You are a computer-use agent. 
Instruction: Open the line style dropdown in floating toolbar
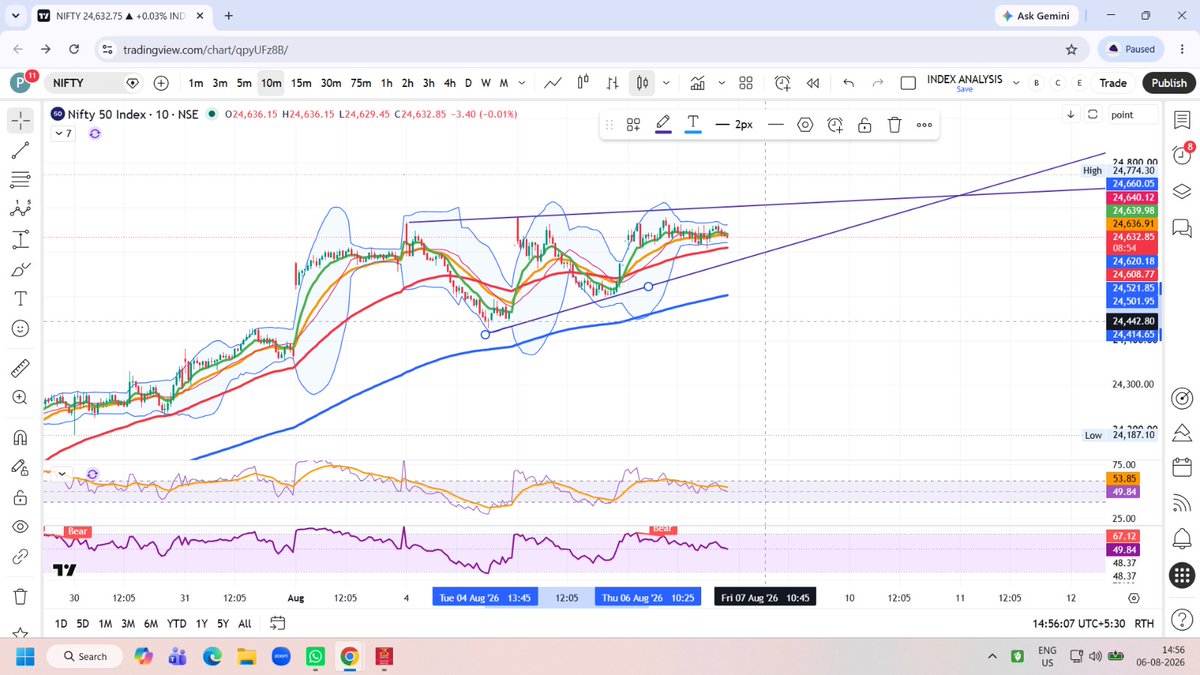pyautogui.click(x=775, y=125)
